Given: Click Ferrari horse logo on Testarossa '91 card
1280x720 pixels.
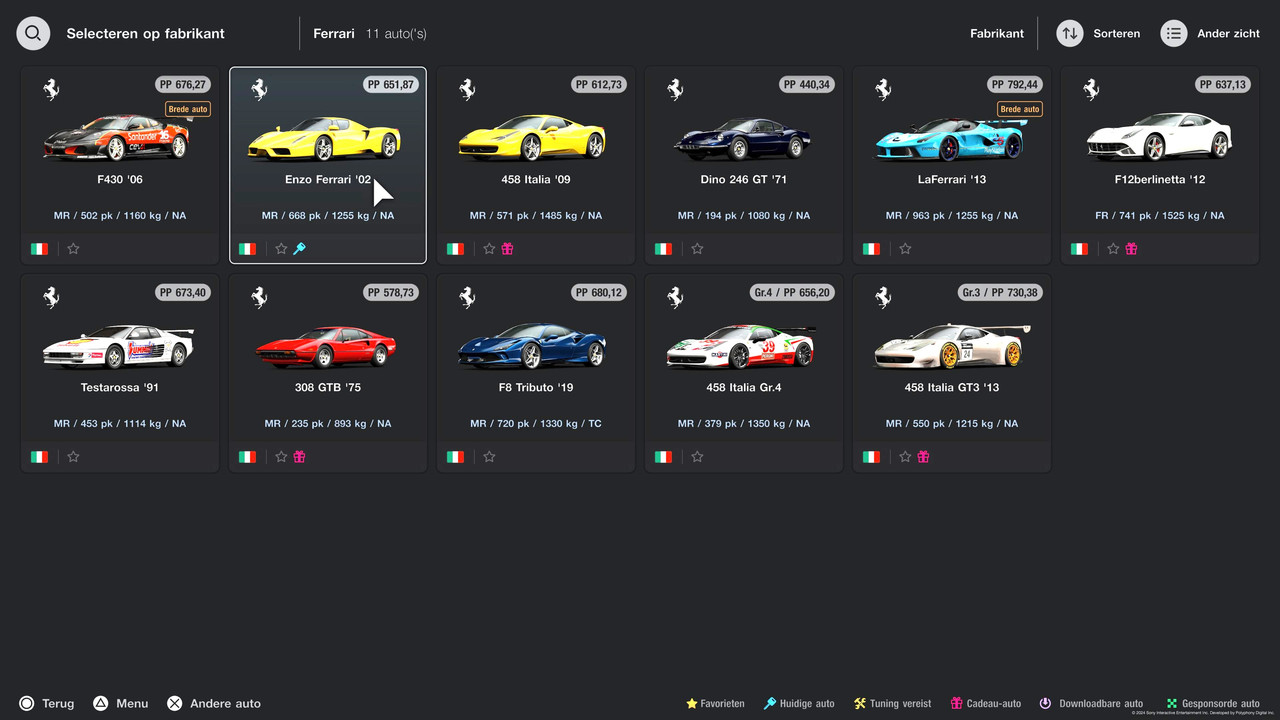Looking at the screenshot, I should click(x=51, y=297).
